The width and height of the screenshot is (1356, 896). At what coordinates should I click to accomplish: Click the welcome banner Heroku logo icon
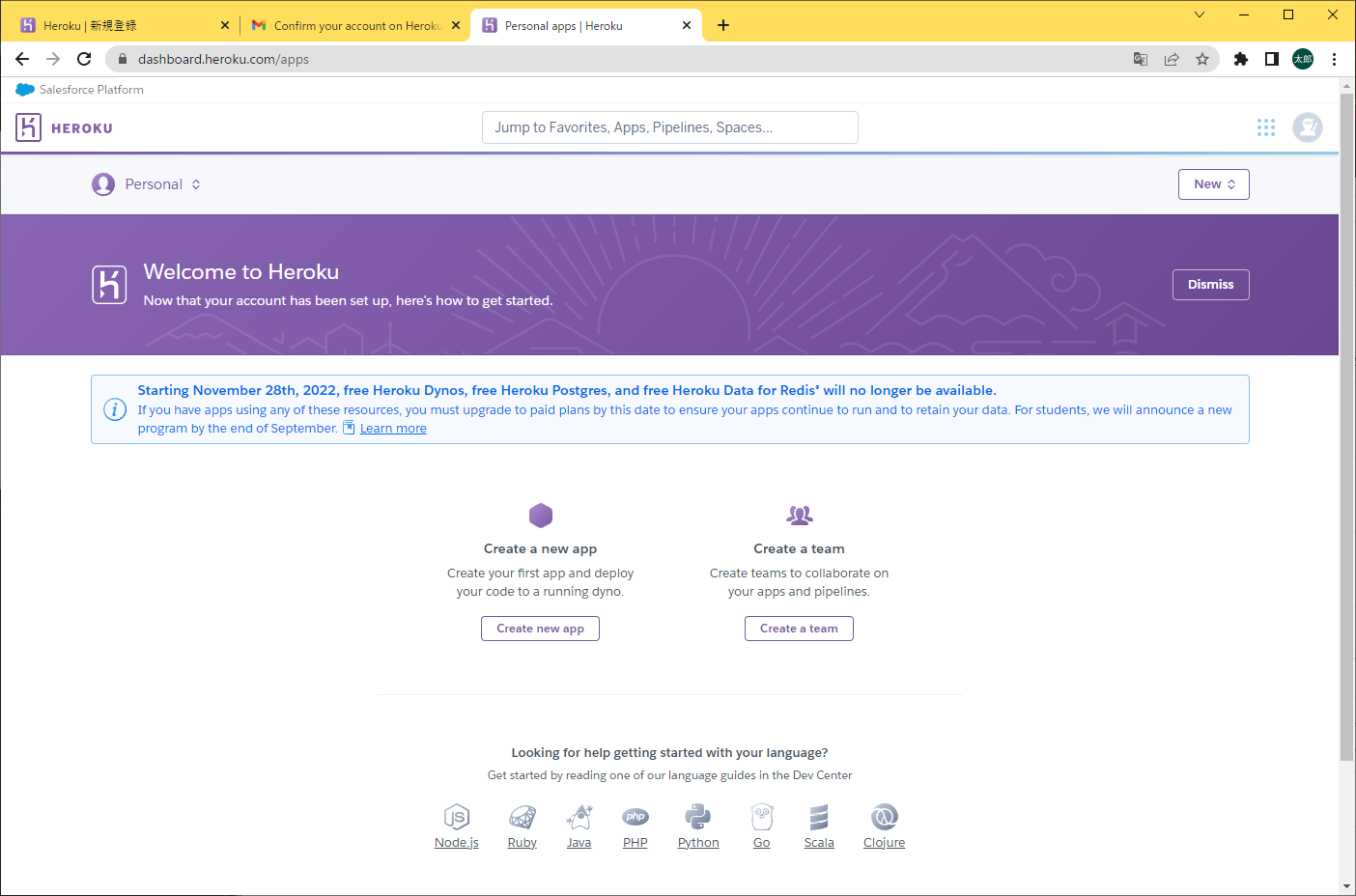pyautogui.click(x=109, y=285)
